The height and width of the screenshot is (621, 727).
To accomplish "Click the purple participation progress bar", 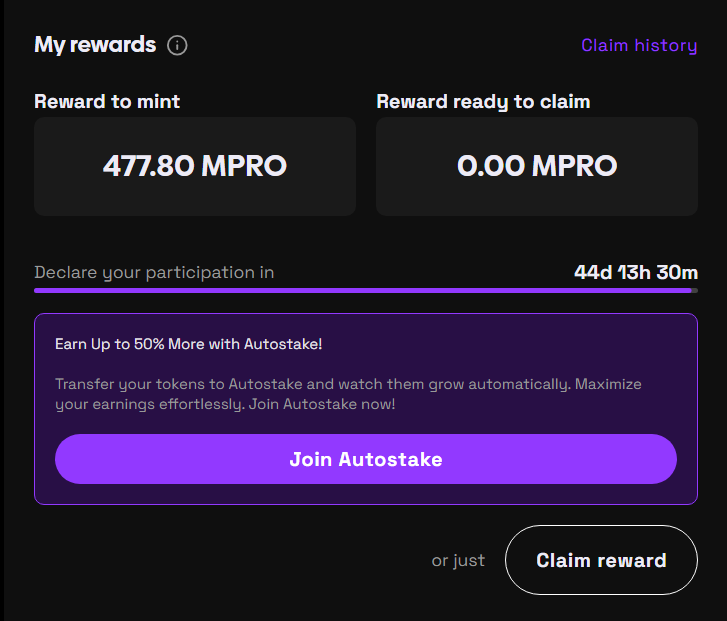I will [360, 290].
